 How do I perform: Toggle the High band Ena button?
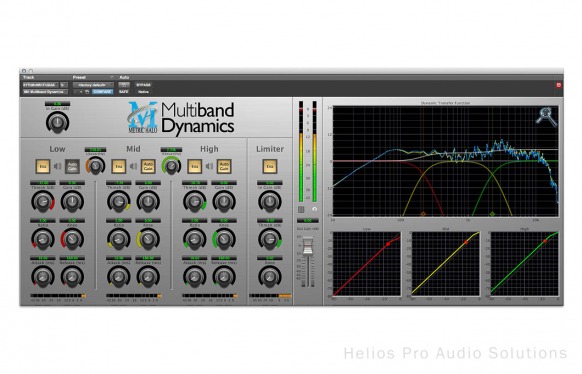[194, 166]
